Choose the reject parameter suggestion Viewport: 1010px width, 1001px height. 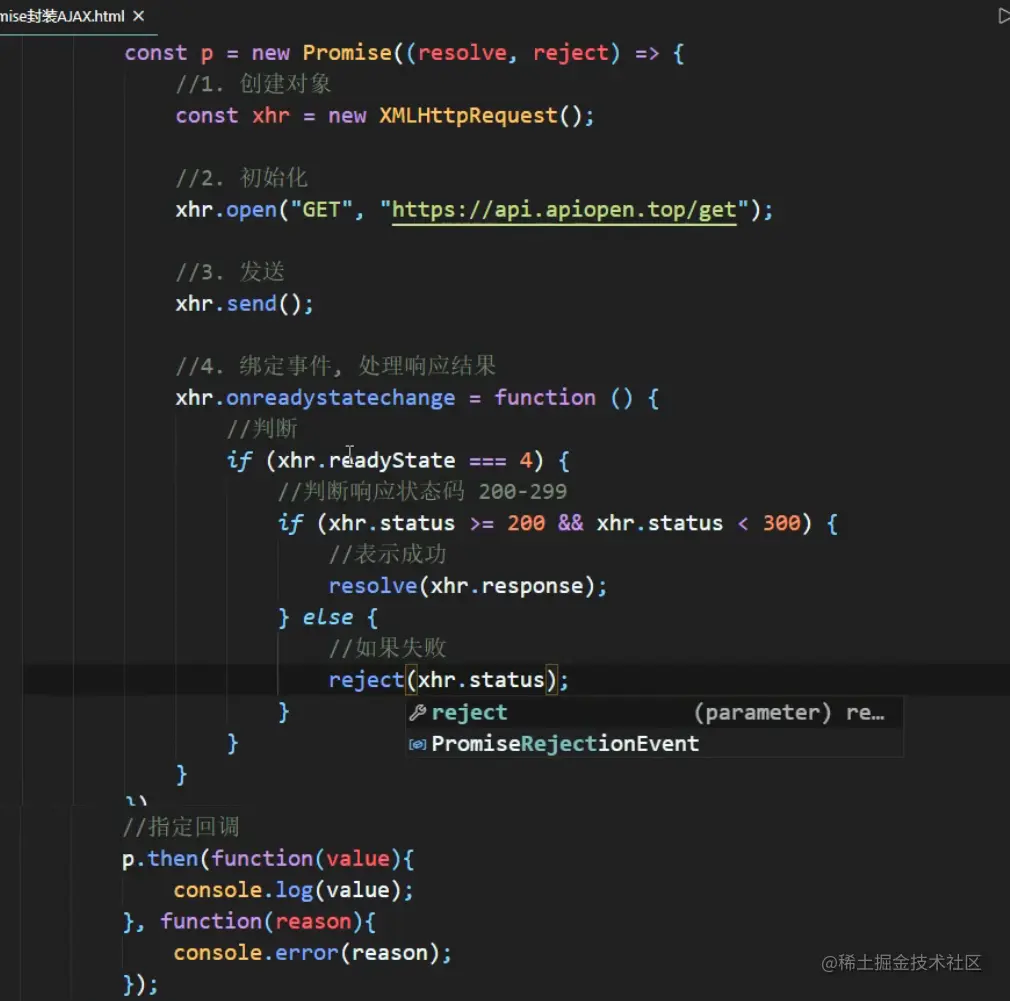(x=654, y=712)
